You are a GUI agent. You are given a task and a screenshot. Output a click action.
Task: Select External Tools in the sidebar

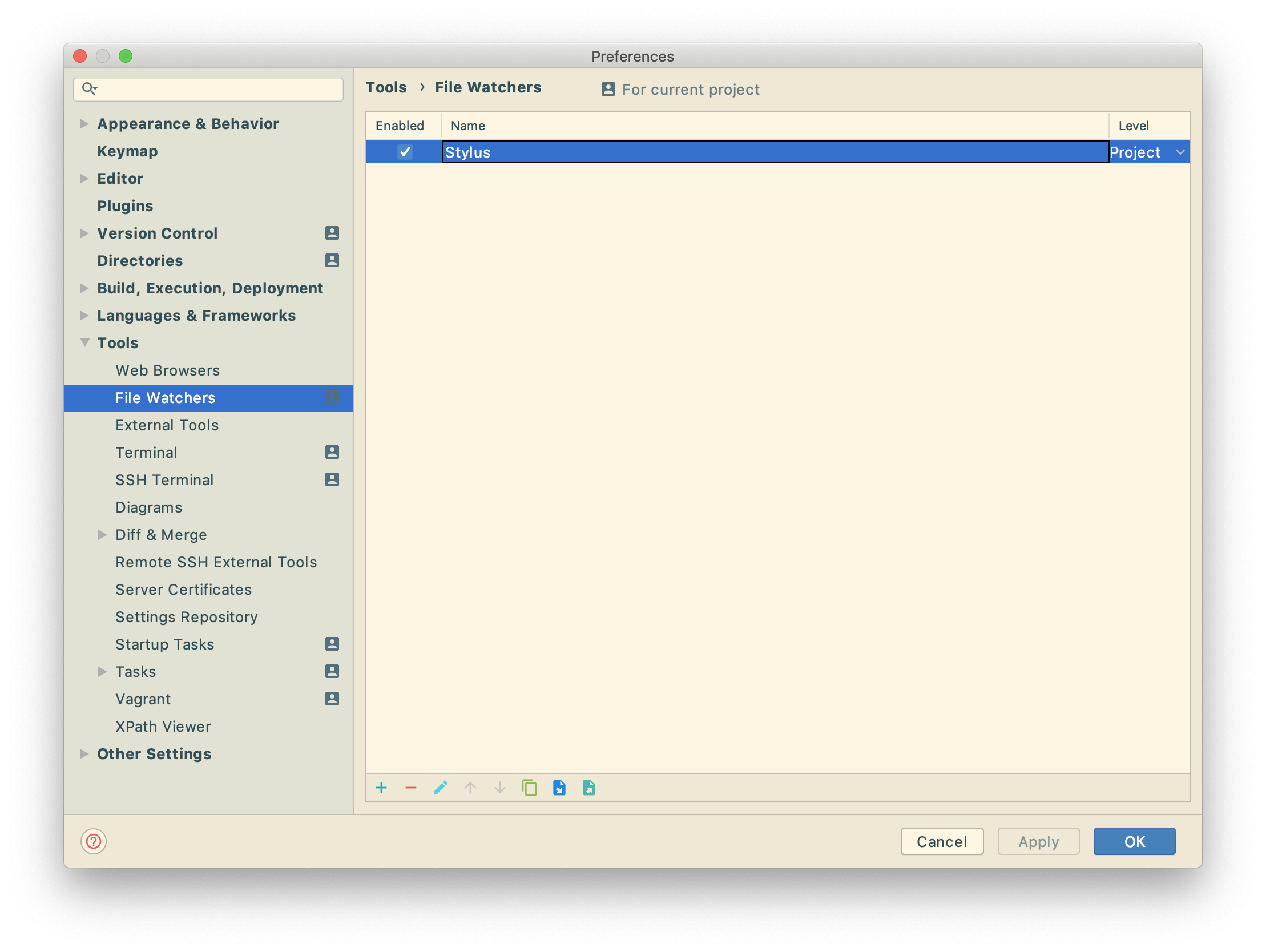(x=167, y=425)
